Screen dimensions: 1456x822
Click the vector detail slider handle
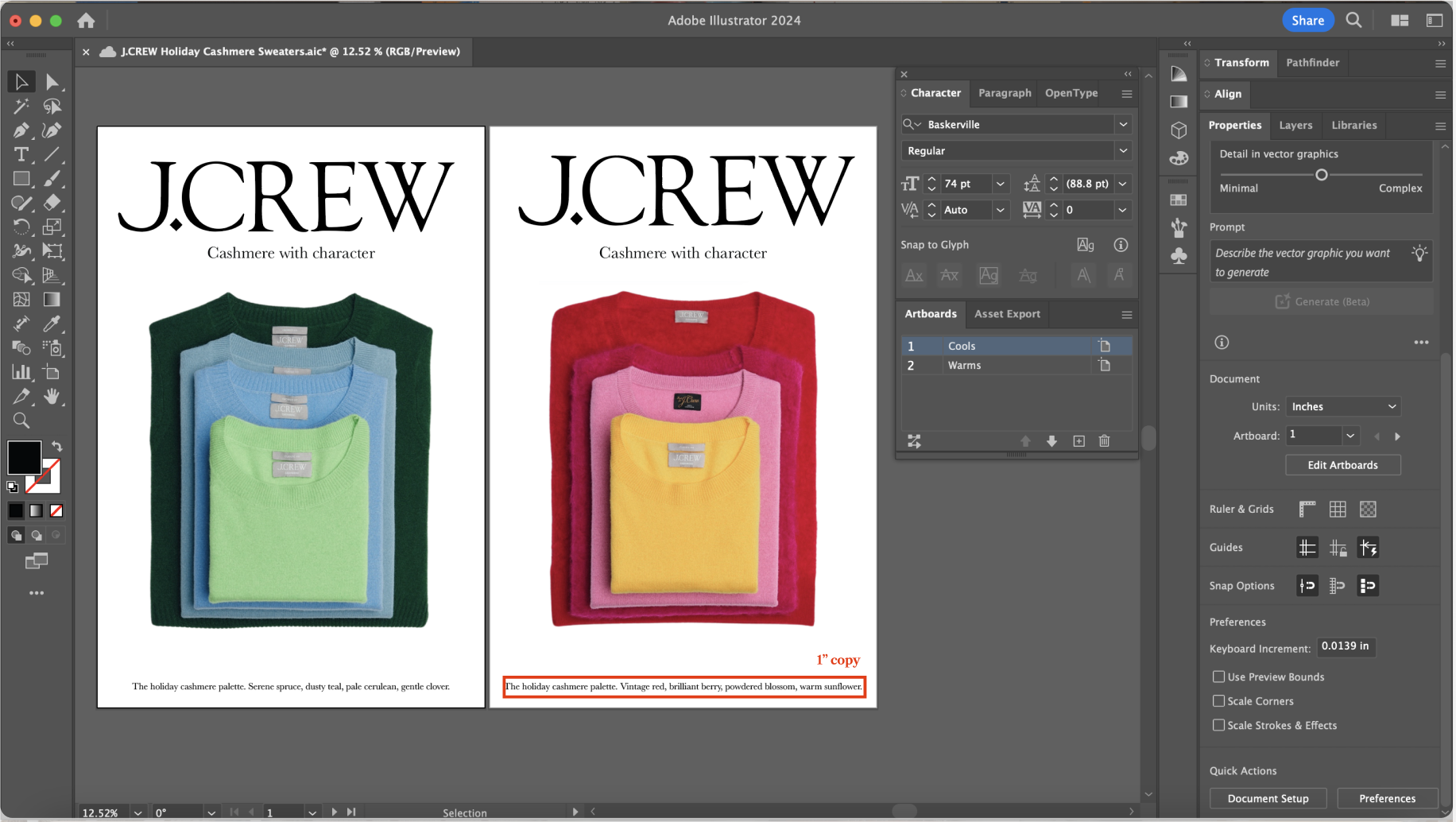[x=1321, y=175]
